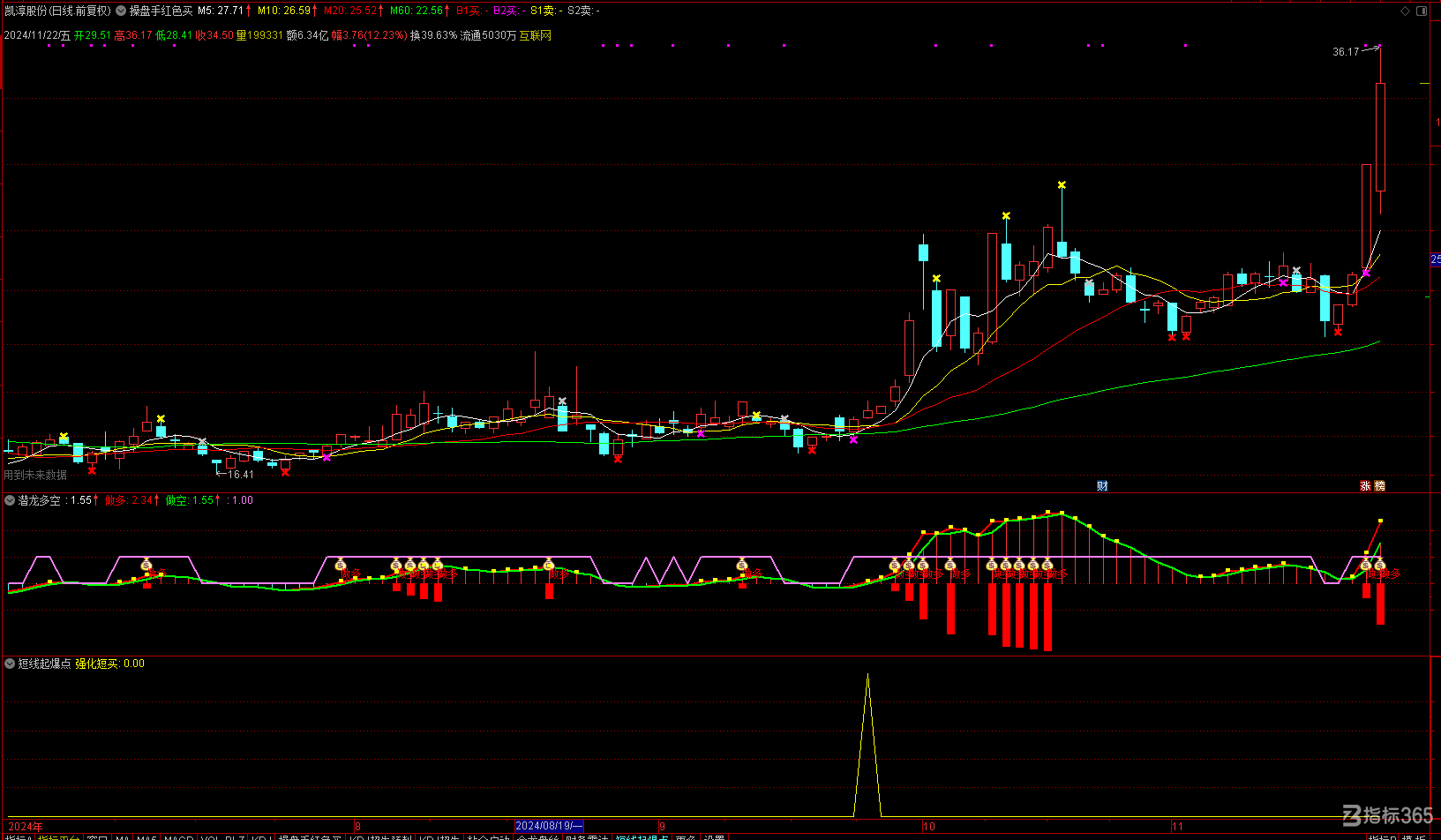Click the month 10 label on time axis
The height and width of the screenshot is (840, 1441).
pos(929,827)
